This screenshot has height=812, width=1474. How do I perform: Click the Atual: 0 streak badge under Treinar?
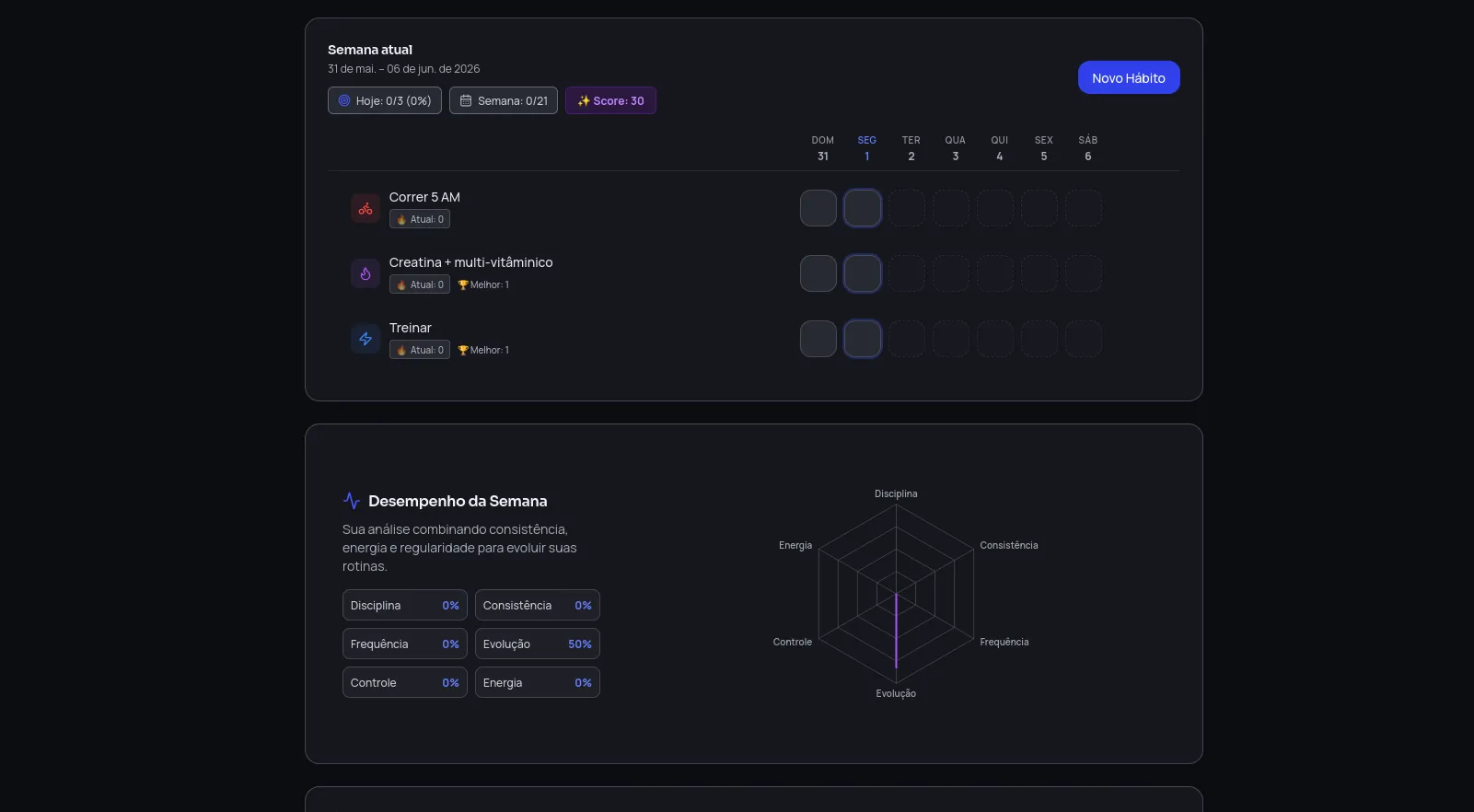pos(420,350)
